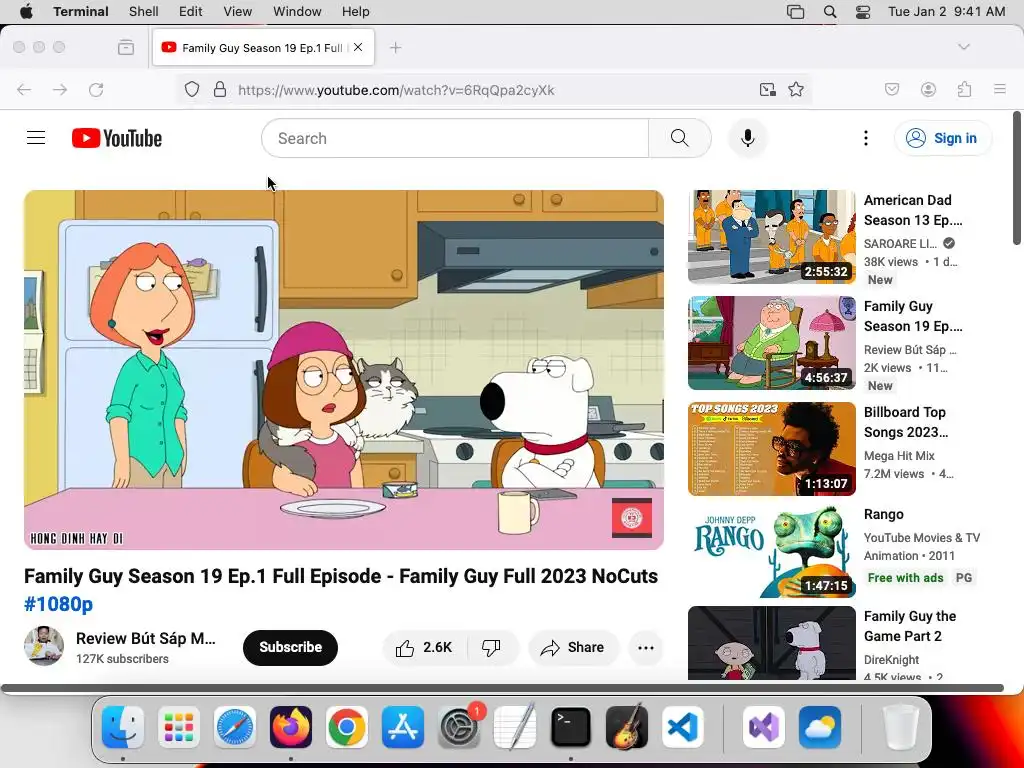
Task: Click the page vertical scrollbar
Action: 1016,178
